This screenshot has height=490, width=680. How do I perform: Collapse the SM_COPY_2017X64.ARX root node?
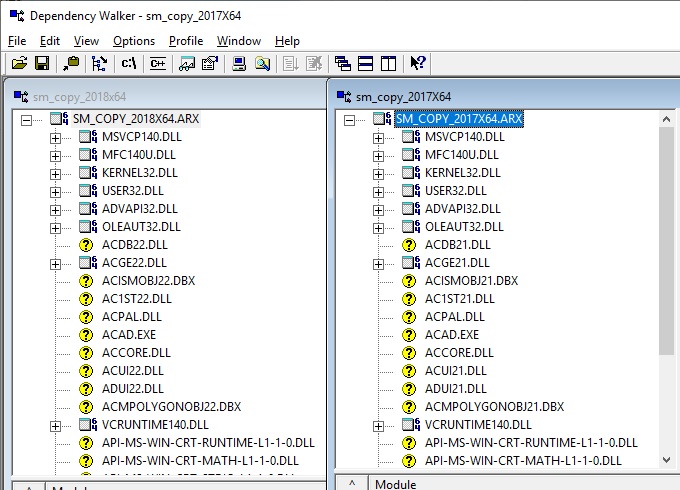(350, 120)
